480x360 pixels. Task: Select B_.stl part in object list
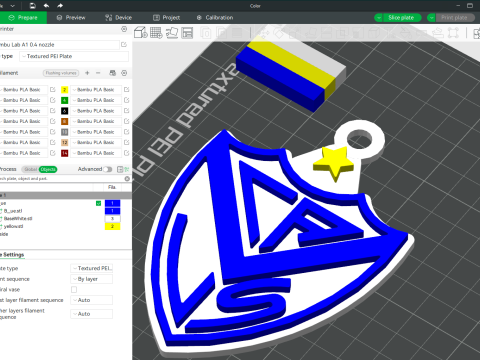click(x=13, y=211)
